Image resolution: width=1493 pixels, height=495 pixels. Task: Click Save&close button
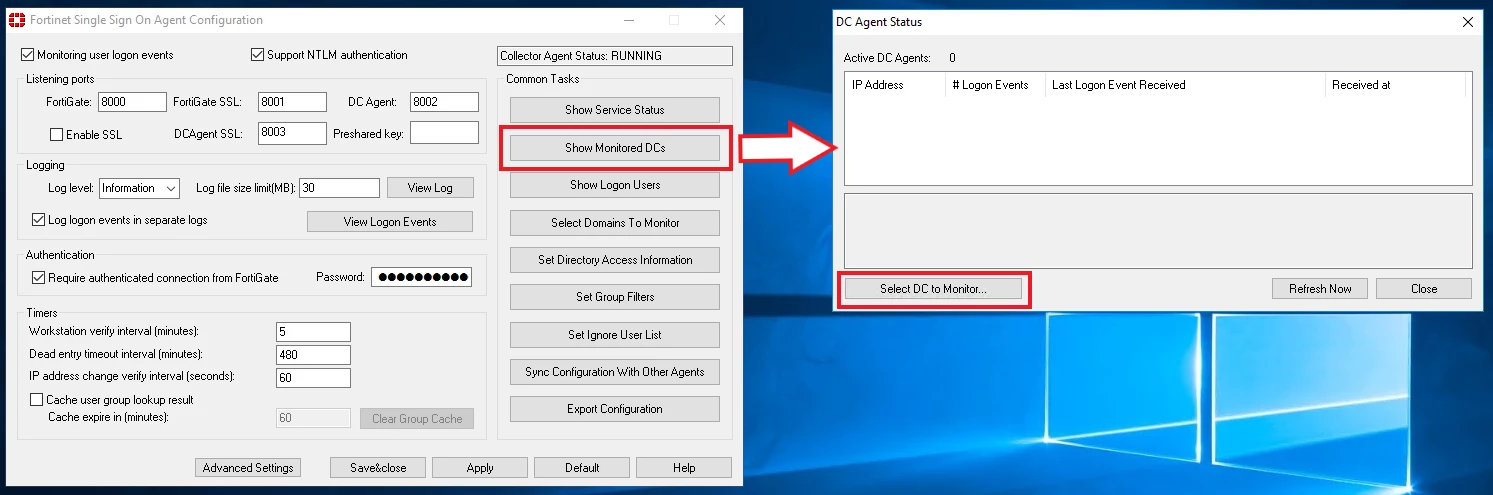pyautogui.click(x=378, y=468)
